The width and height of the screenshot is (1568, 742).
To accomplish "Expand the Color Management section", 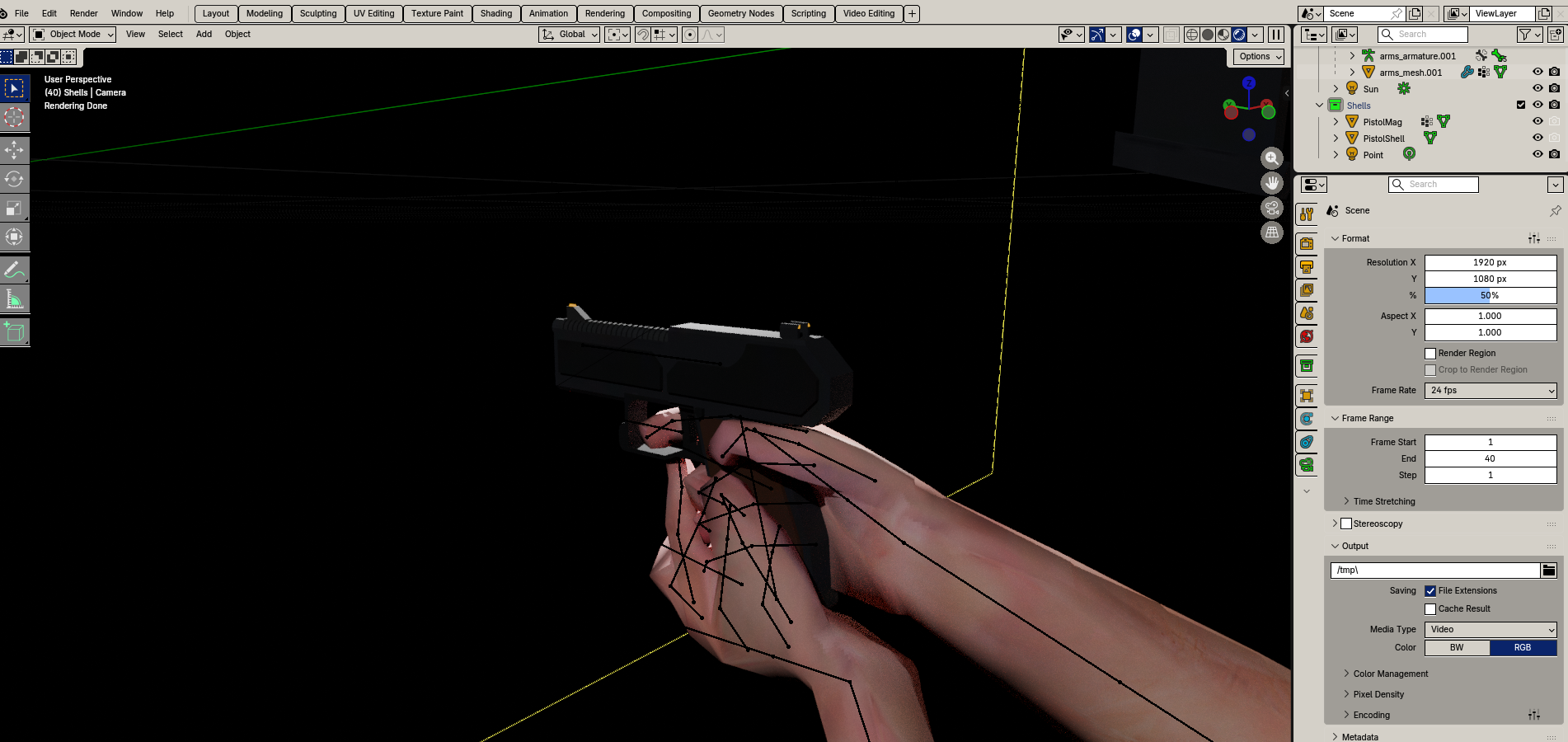I will point(1390,674).
